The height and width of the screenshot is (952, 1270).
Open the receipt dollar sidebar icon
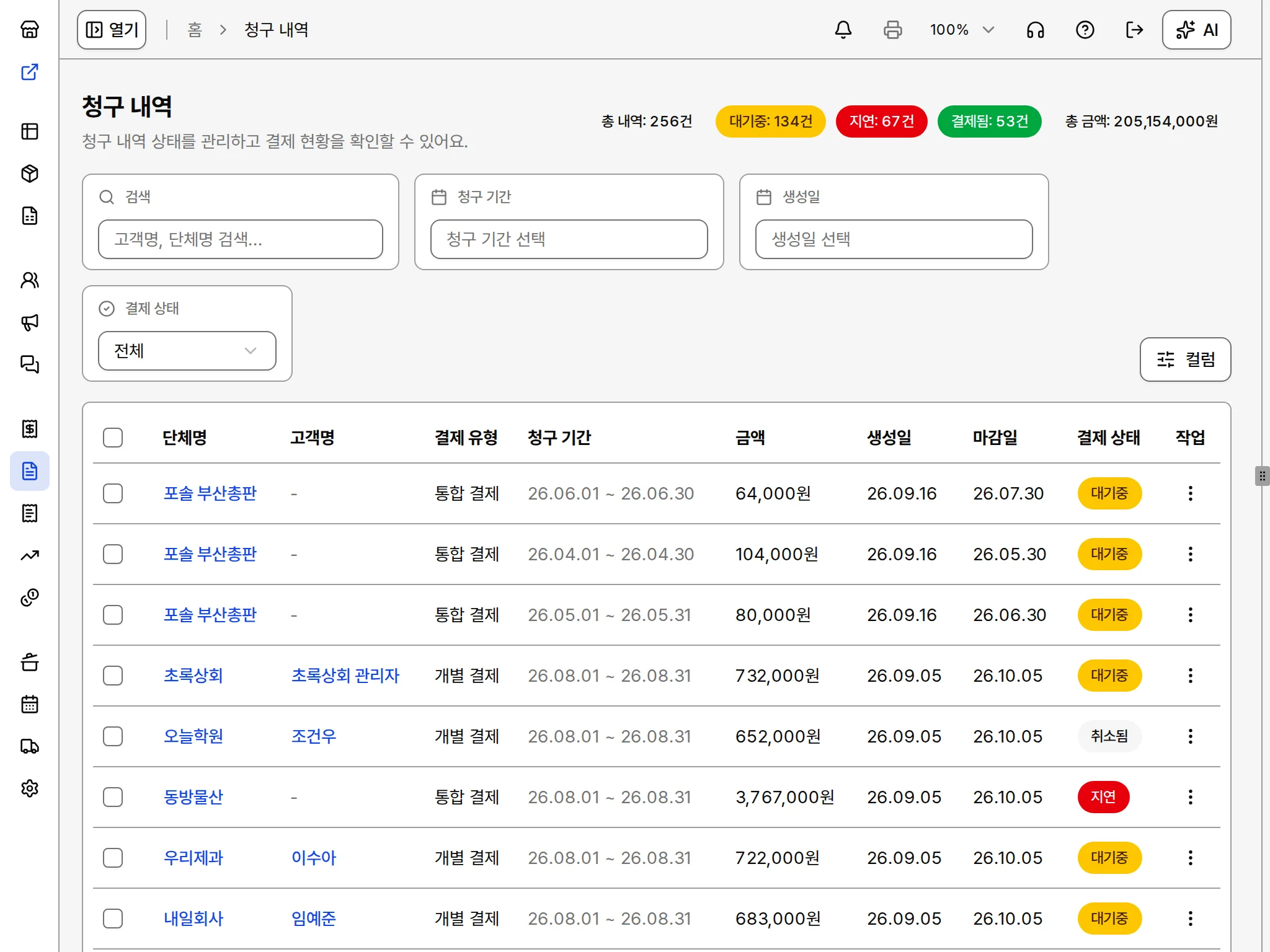pyautogui.click(x=30, y=429)
